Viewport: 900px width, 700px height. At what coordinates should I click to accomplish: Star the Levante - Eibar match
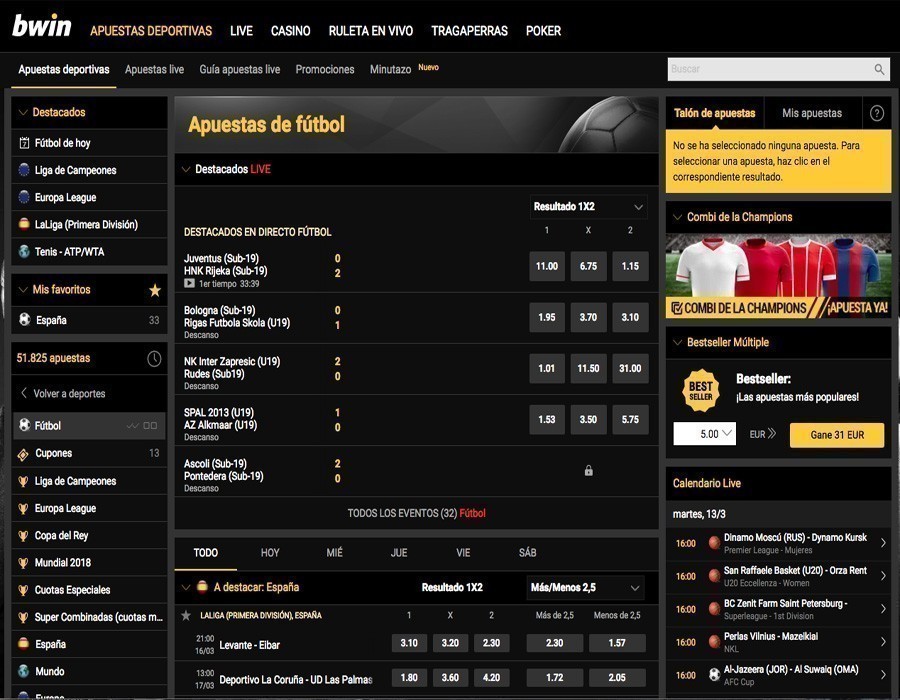coord(185,642)
